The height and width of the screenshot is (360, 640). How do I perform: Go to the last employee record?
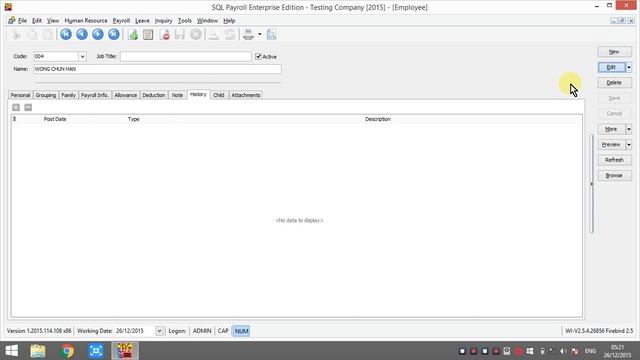113,34
